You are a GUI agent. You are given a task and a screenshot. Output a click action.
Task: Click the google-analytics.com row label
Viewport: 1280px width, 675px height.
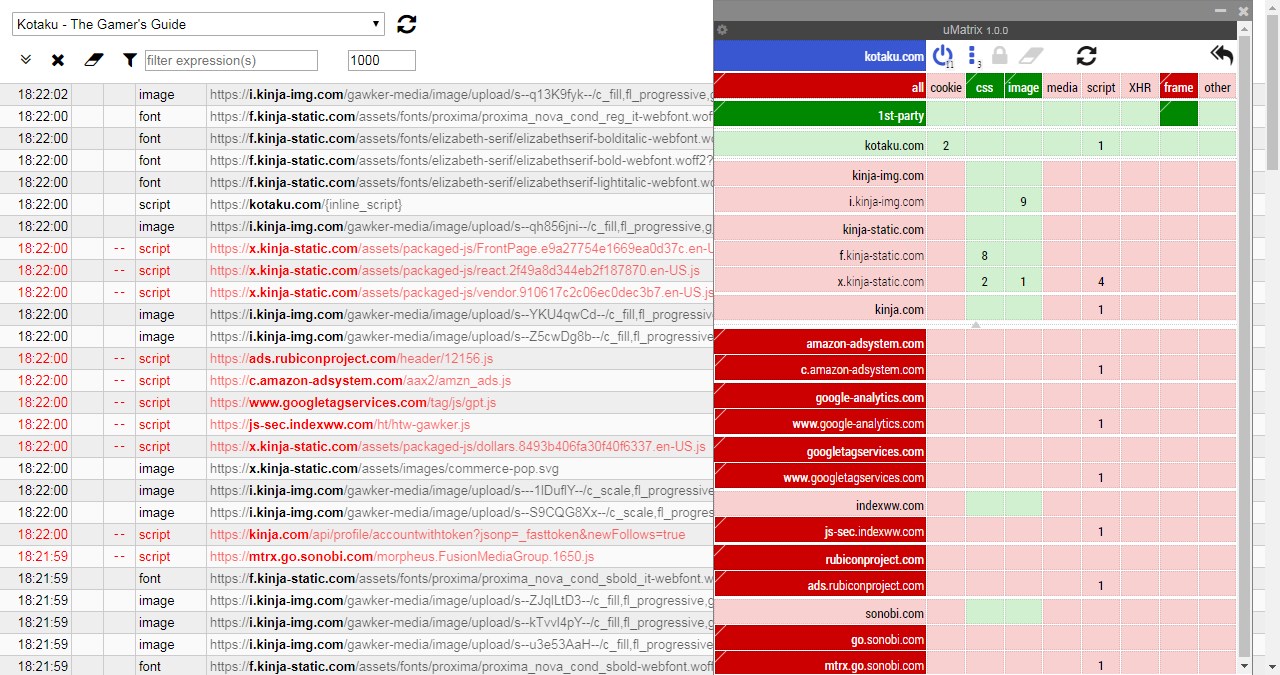click(x=820, y=397)
